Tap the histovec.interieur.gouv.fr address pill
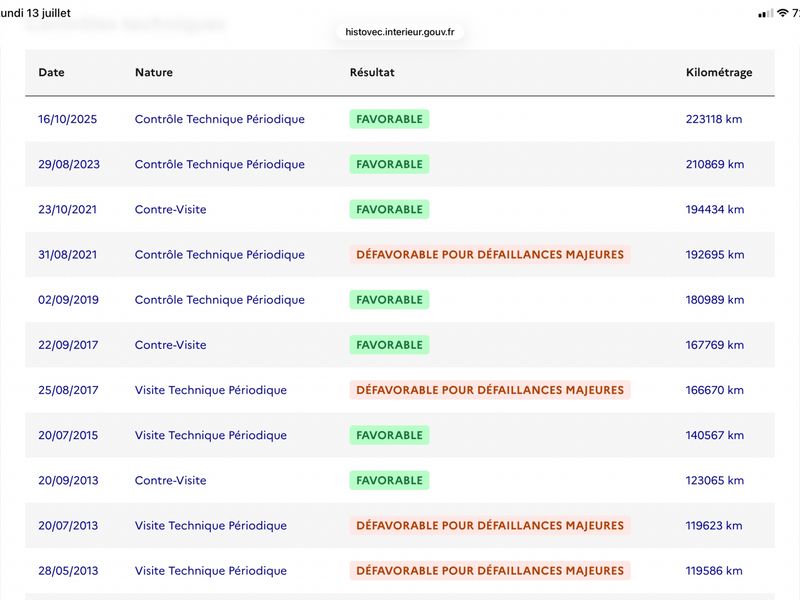The image size is (800, 600). pos(399,32)
